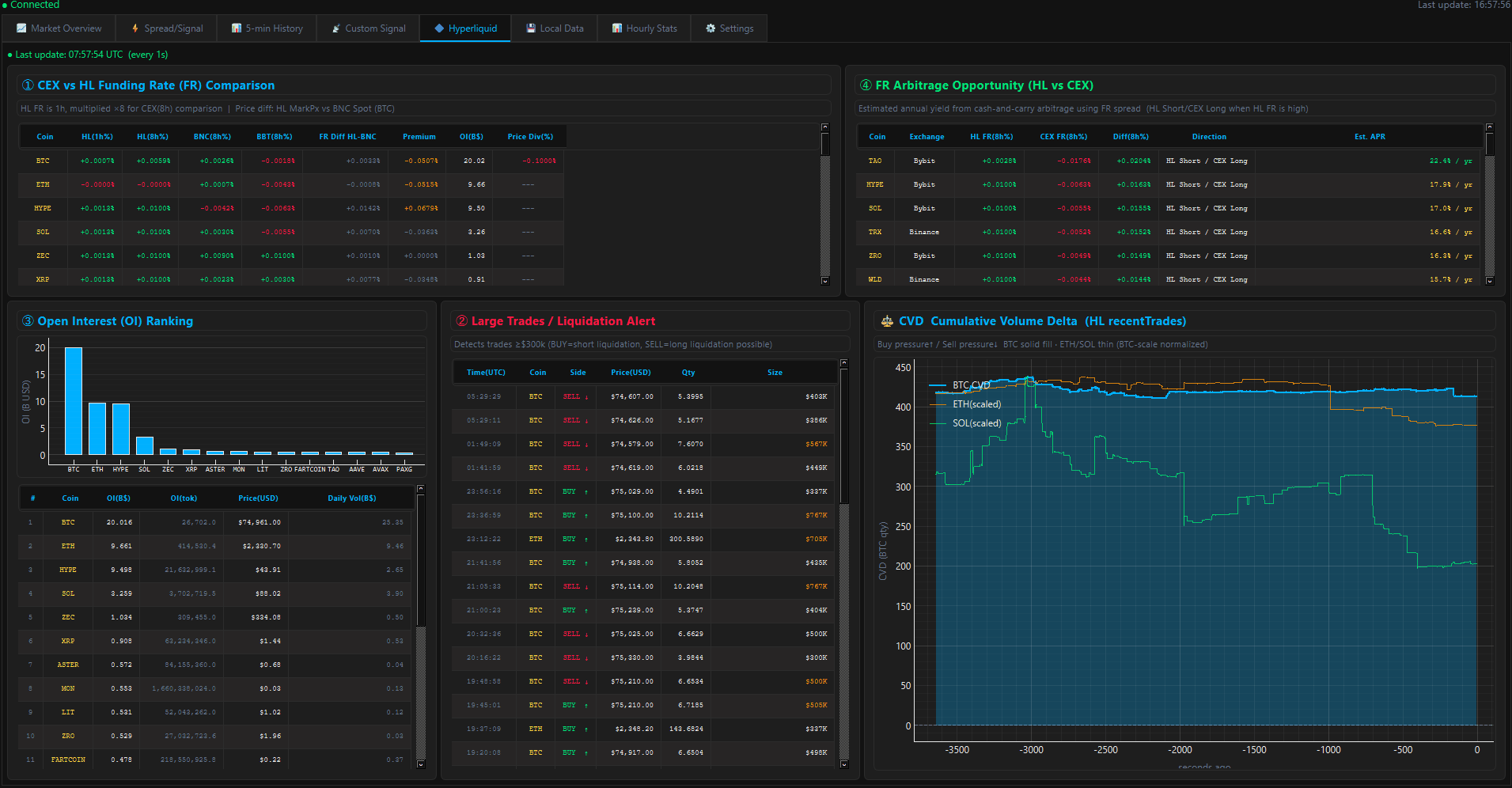The image size is (1512, 788).
Task: Select the 05:29:29 BTC SELL trade row
Action: (645, 396)
